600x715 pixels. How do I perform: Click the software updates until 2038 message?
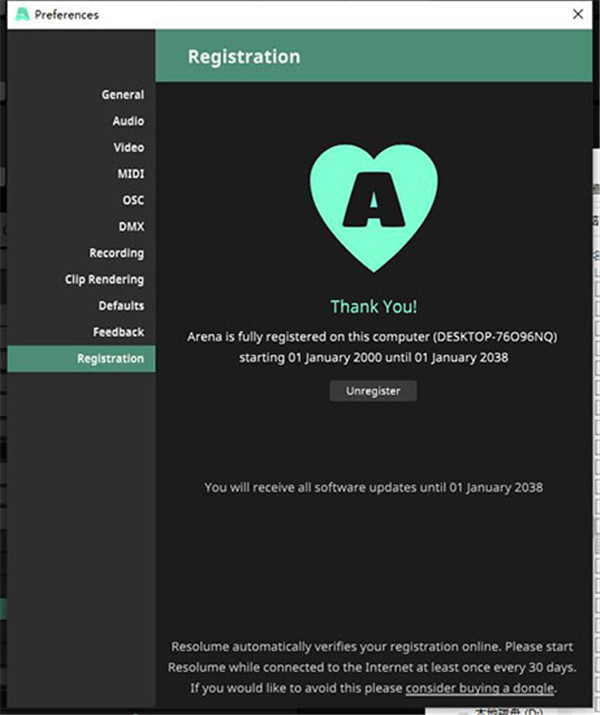[x=373, y=487]
